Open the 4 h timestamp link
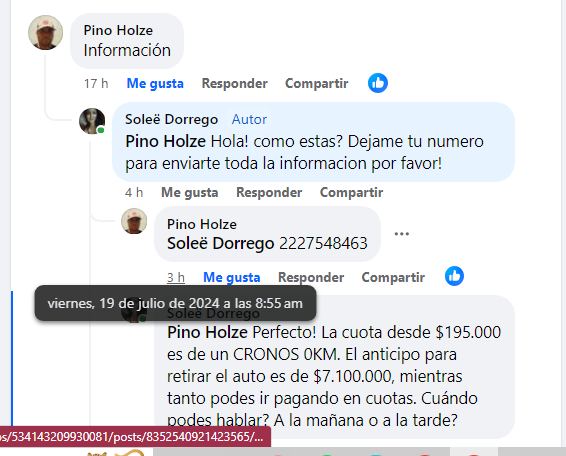 134,192
